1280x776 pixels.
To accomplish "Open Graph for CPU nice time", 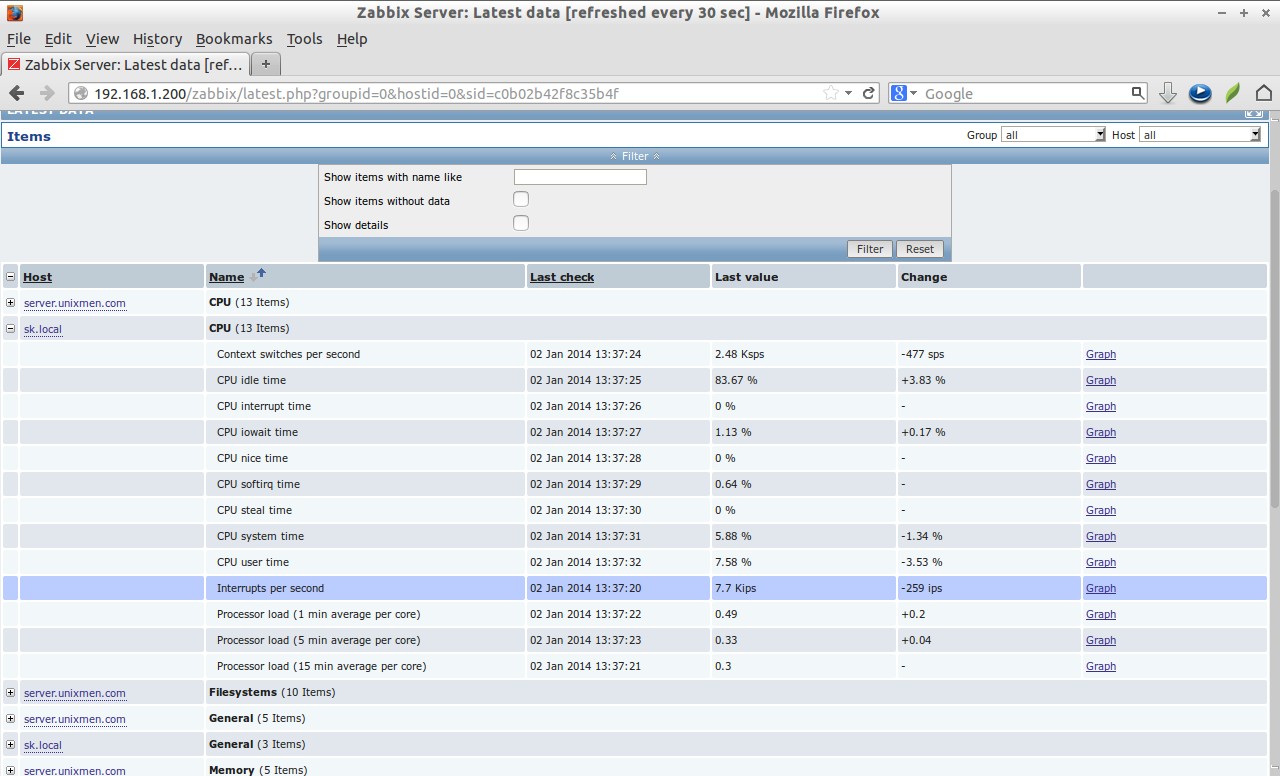I will tap(1101, 458).
